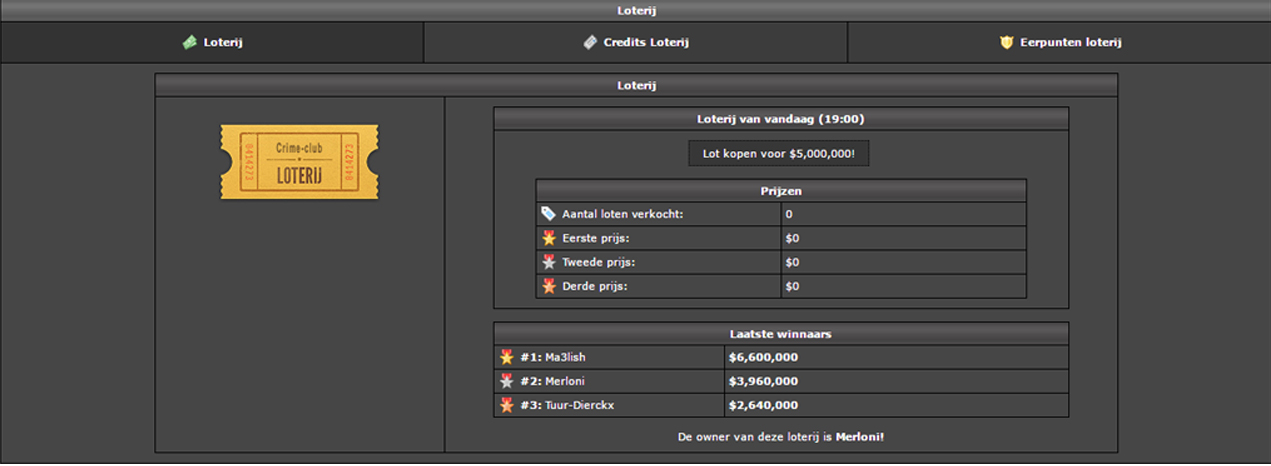Open owner Merloni's profile link in footer text

(859, 437)
